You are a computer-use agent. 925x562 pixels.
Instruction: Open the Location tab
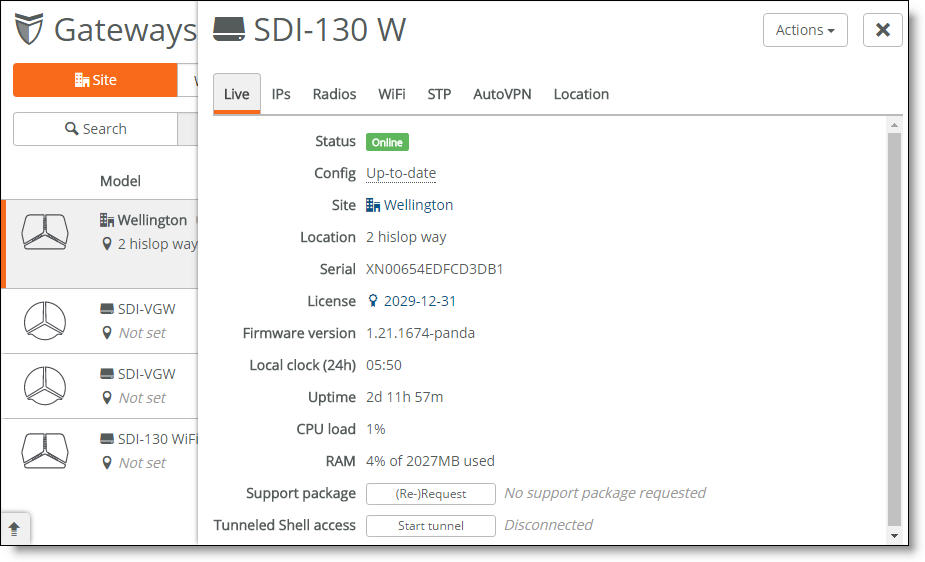581,94
